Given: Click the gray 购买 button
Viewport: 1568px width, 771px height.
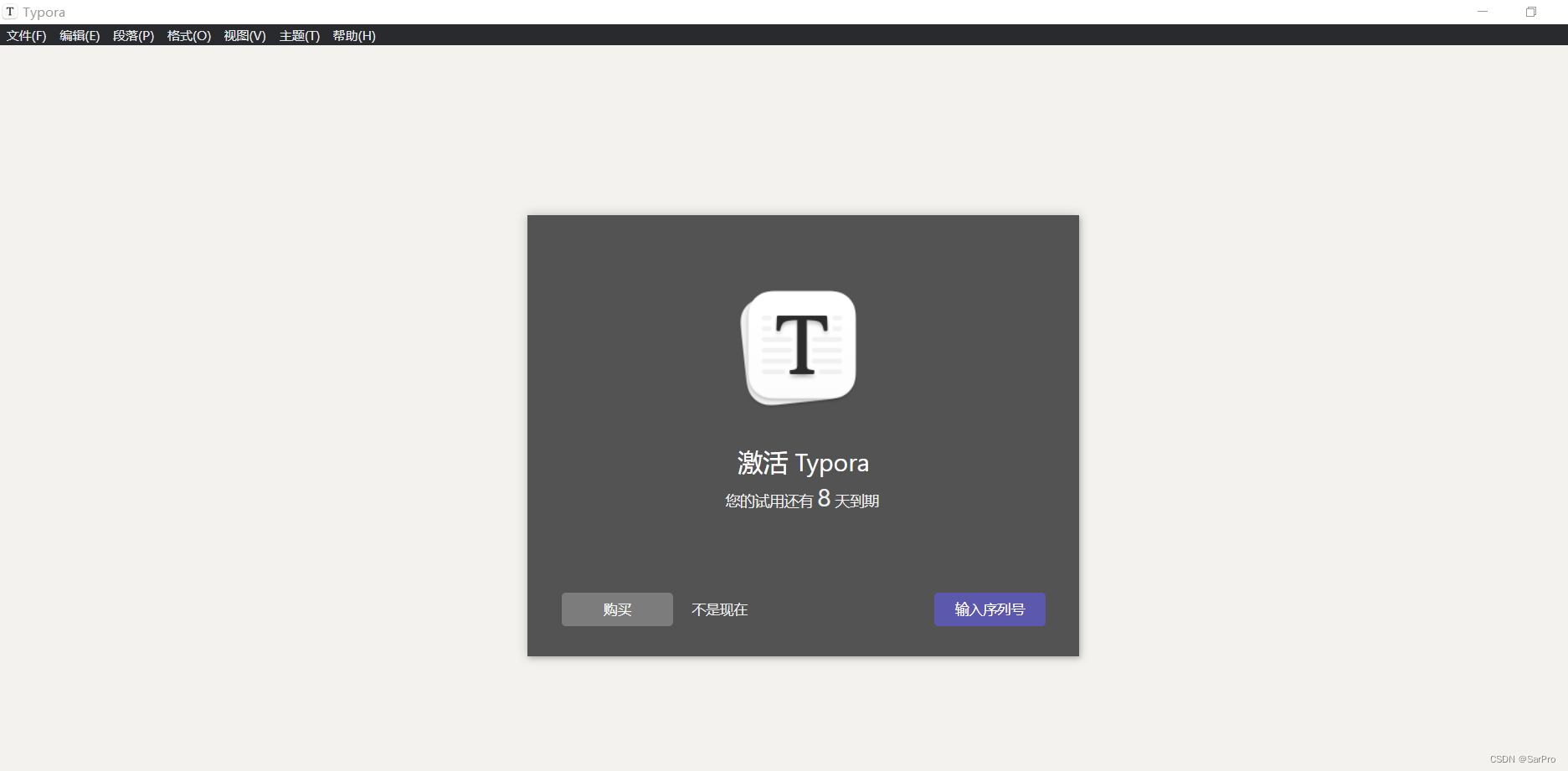Looking at the screenshot, I should (617, 609).
